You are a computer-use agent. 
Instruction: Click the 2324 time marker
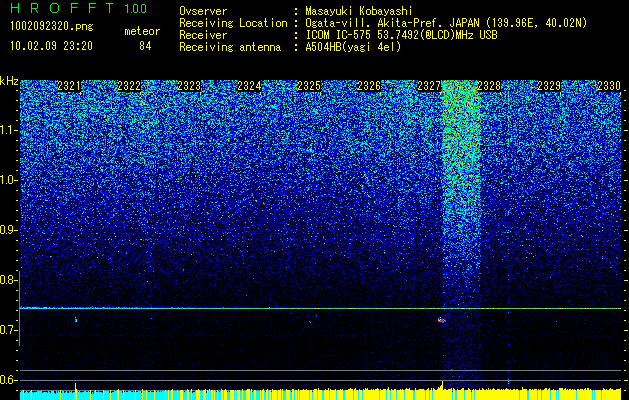coord(249,86)
